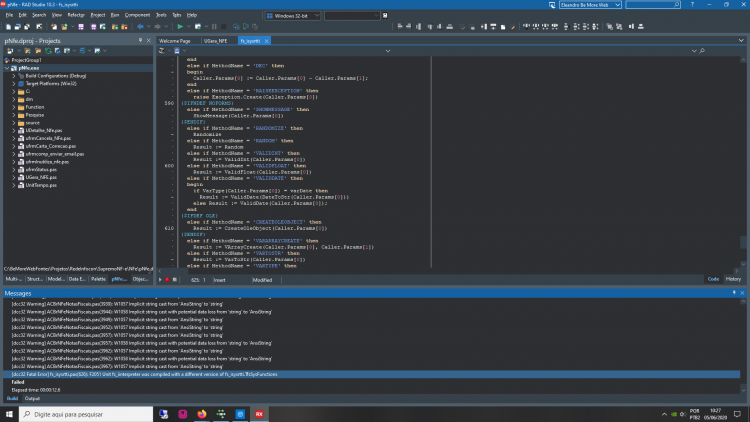Click the Refresh icon in Projects toolbar
750x422 pixels.
48,51
